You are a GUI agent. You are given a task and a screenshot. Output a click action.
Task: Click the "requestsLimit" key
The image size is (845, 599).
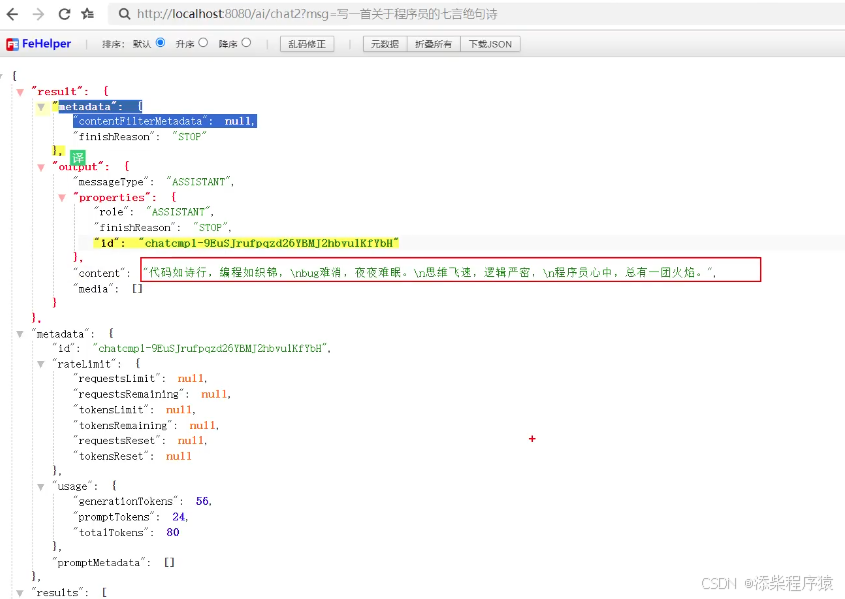tap(117, 379)
